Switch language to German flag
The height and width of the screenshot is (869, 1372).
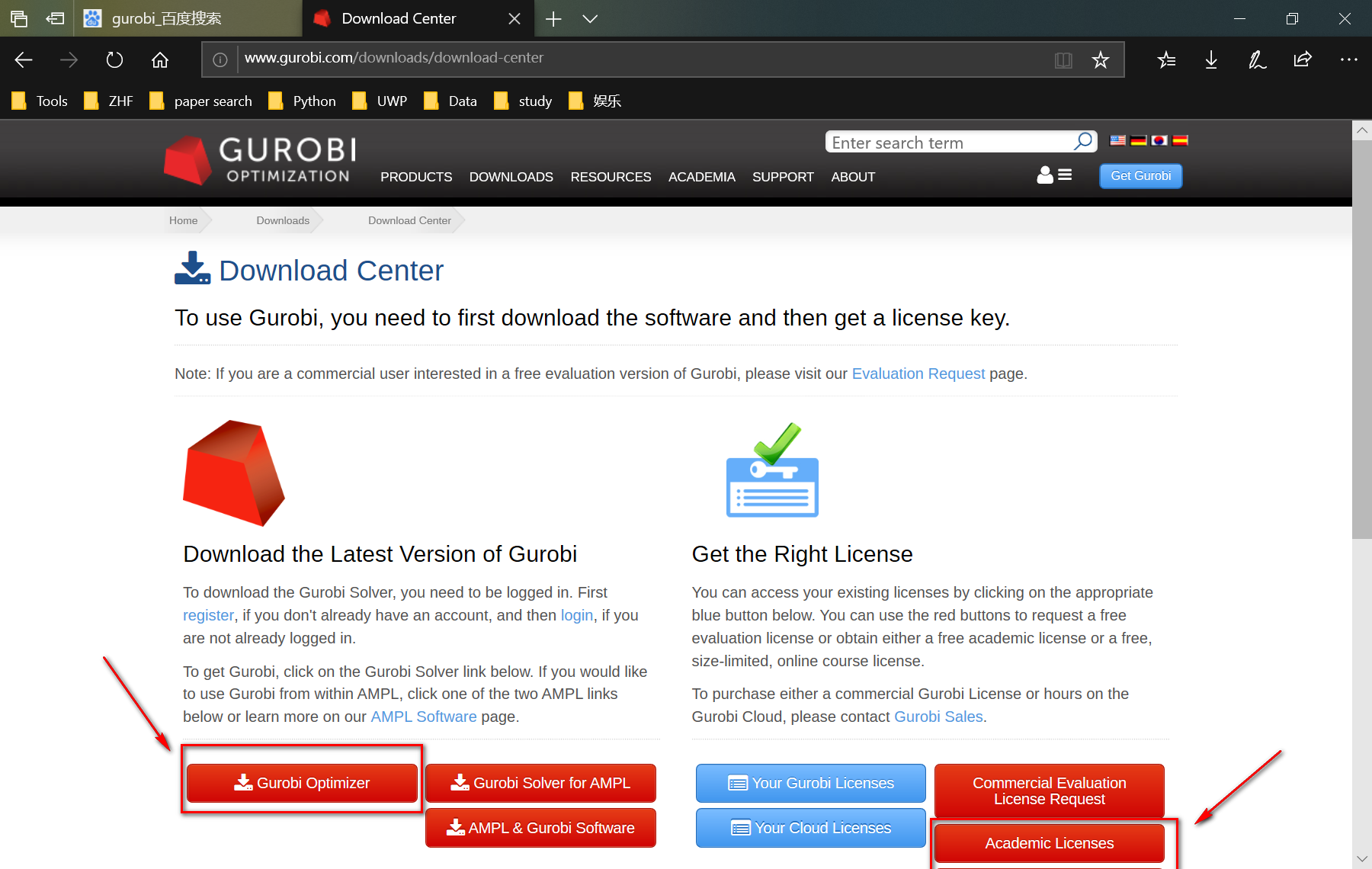[x=1139, y=140]
